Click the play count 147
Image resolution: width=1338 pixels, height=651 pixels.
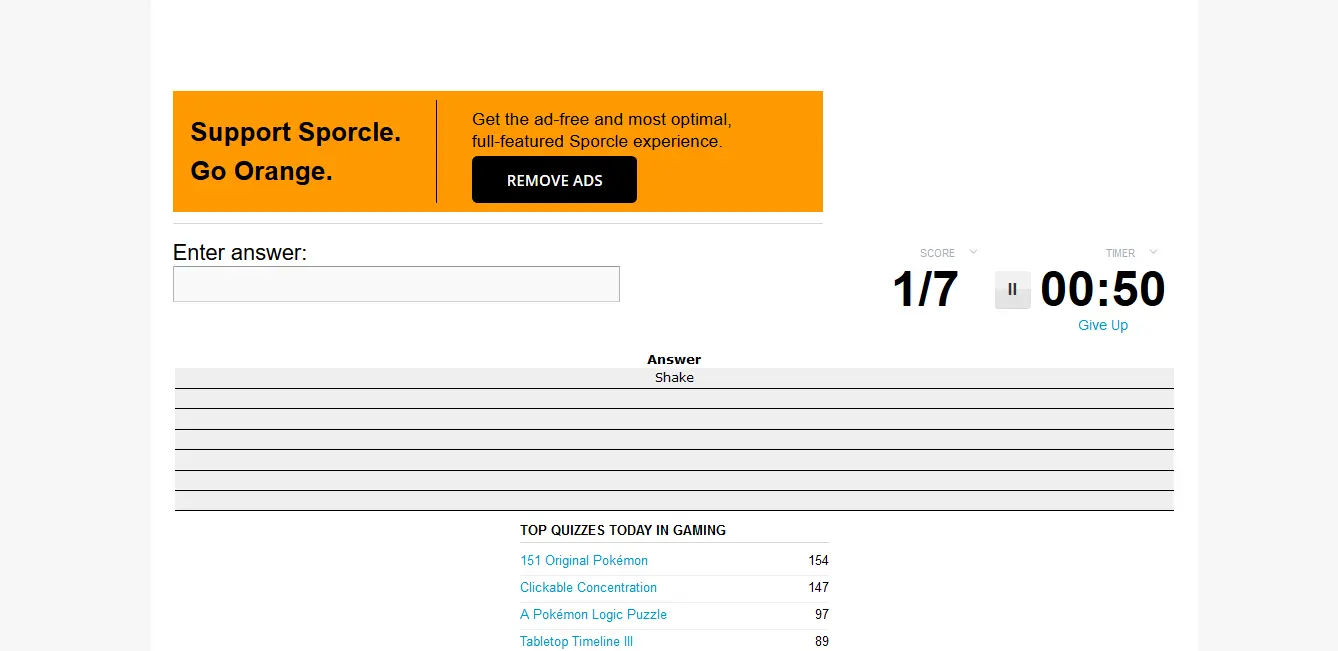[819, 588]
